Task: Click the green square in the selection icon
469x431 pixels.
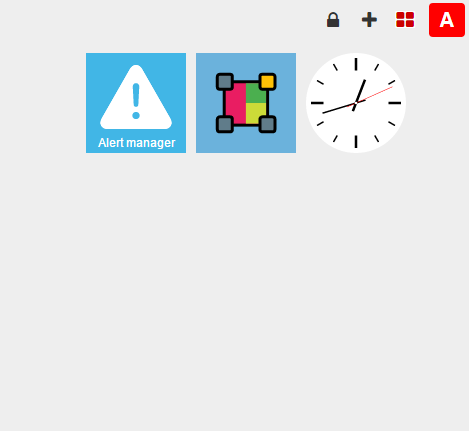Action: pos(256,93)
